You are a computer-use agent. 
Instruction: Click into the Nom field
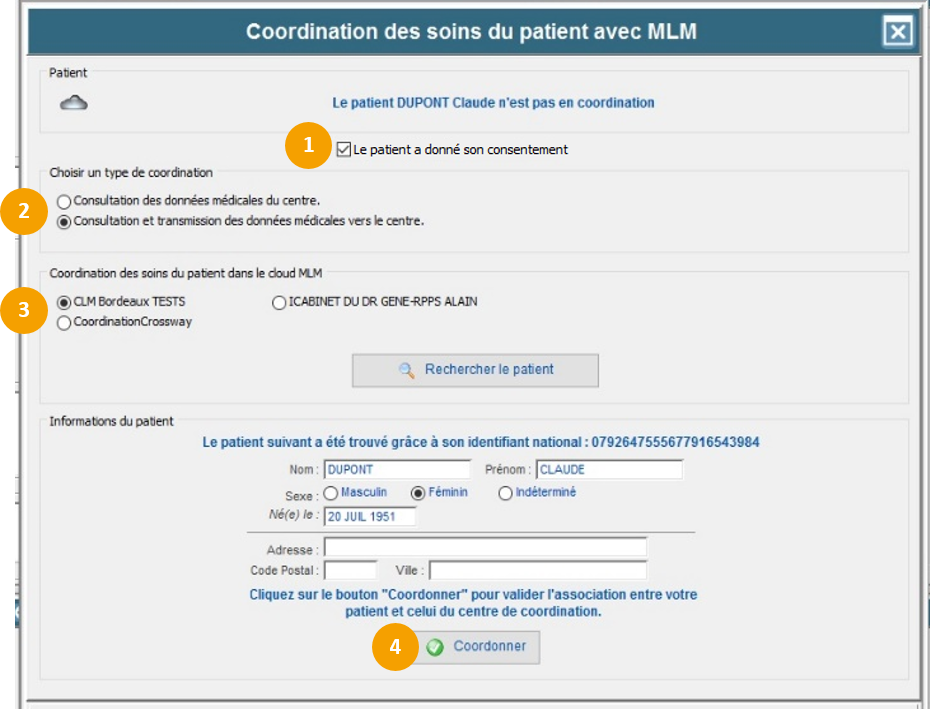pos(396,470)
